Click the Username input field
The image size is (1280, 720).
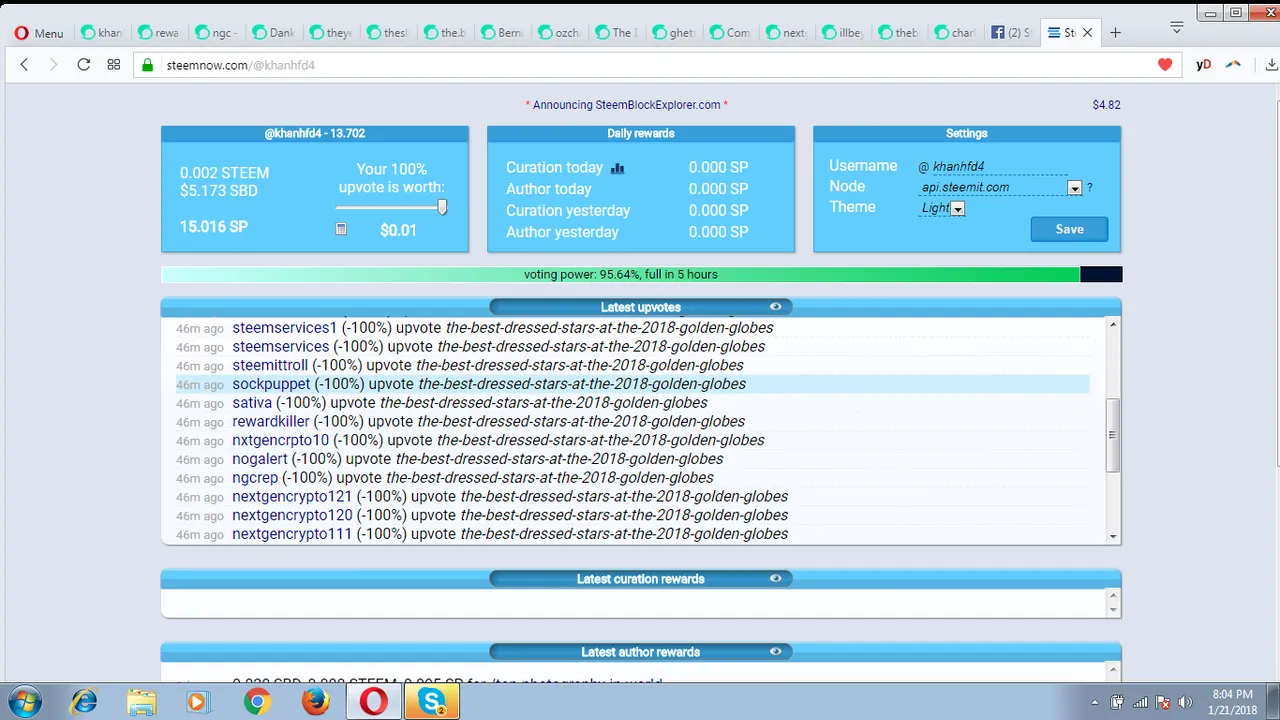(x=1000, y=167)
